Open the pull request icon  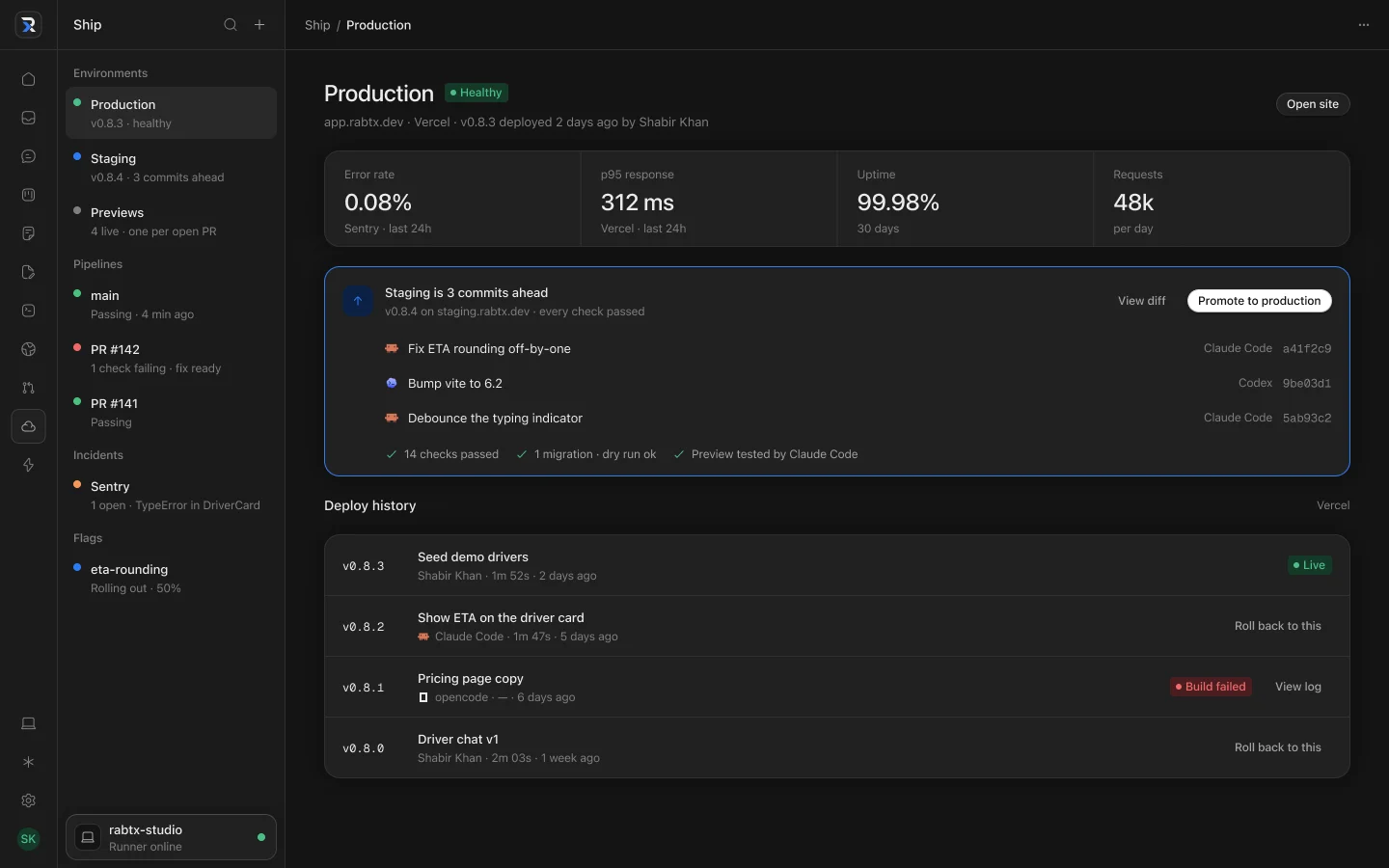click(x=28, y=388)
